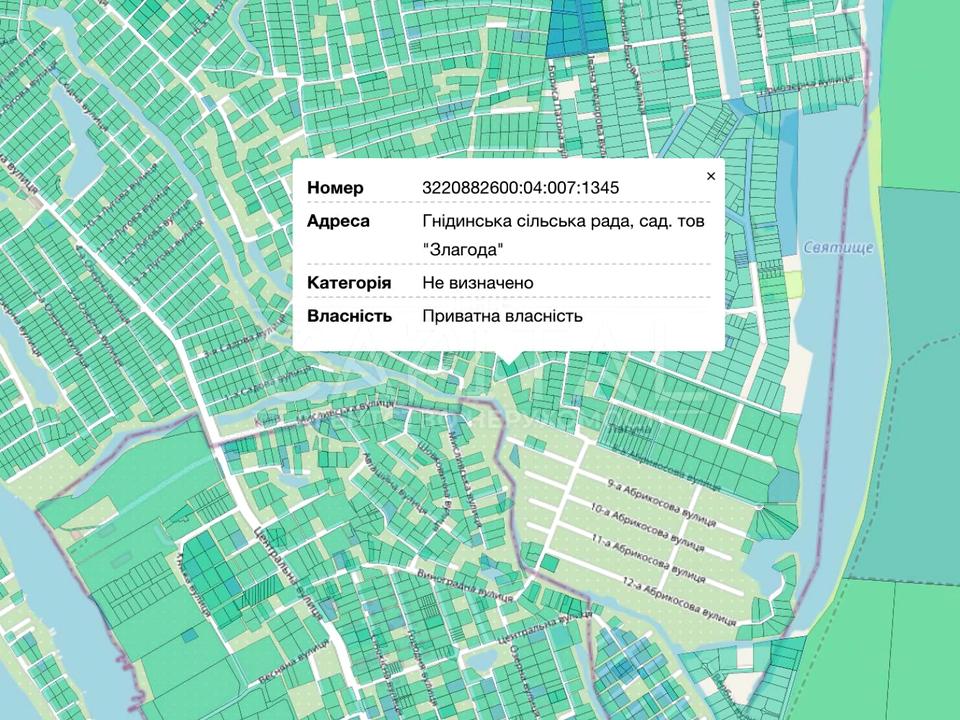Click the 'Весняна вулиця' street label

(x=293, y=663)
